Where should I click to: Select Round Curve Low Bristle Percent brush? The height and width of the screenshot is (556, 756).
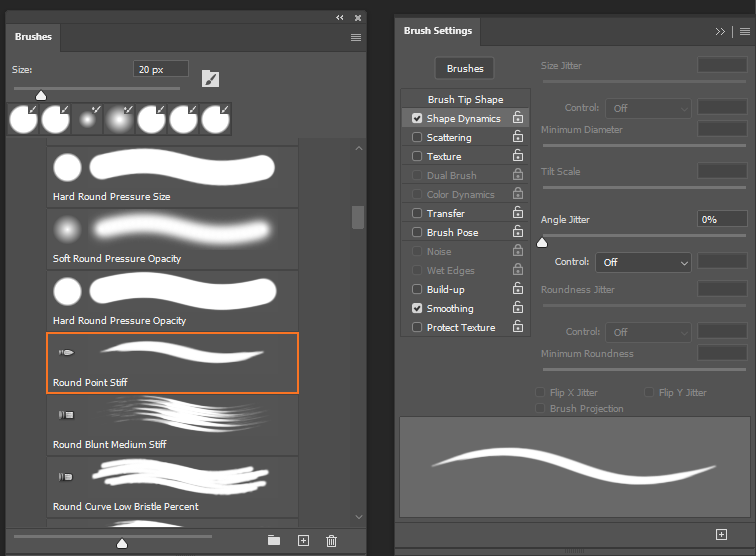(x=172, y=487)
